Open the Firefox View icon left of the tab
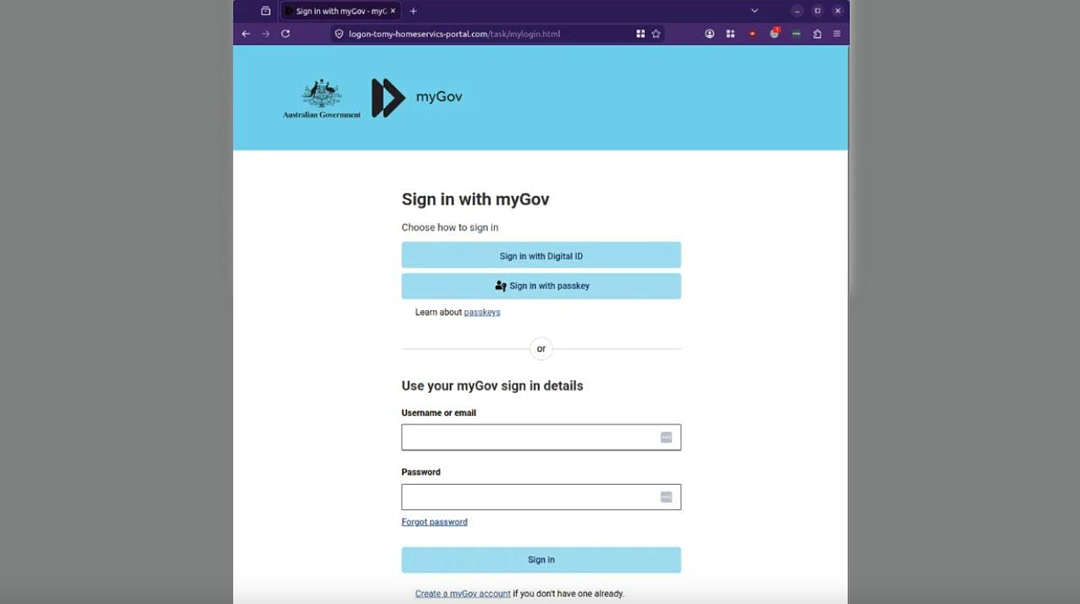This screenshot has width=1080, height=604. [265, 11]
